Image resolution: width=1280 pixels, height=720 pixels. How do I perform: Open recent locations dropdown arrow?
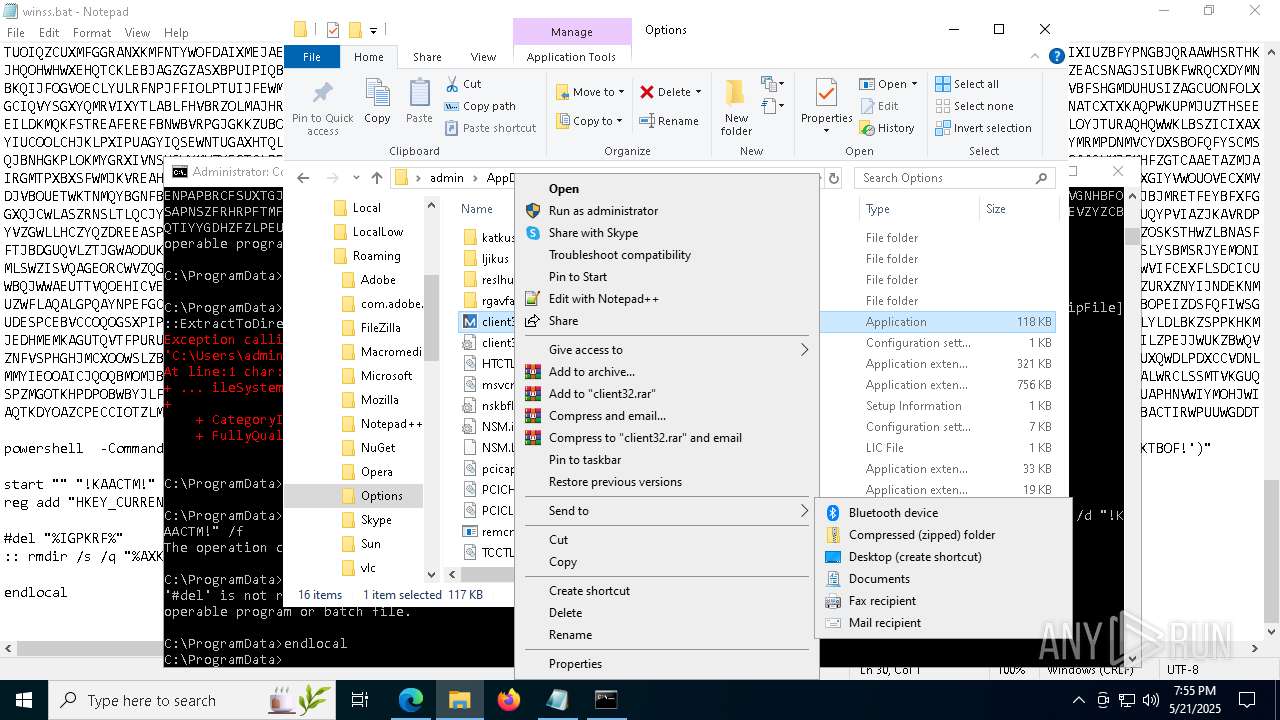point(356,178)
